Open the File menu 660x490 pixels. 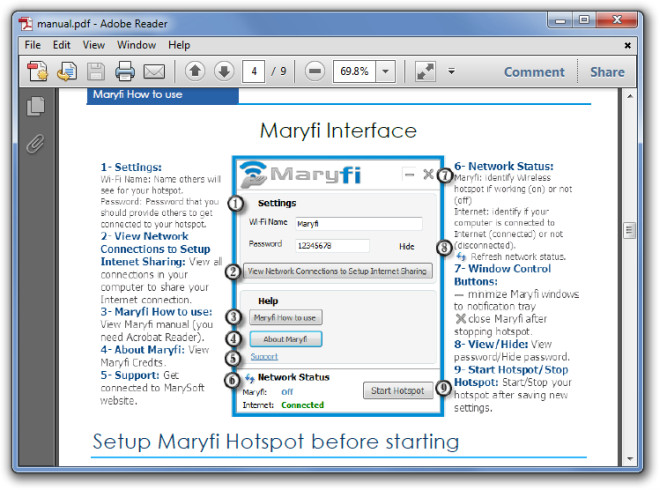(32, 45)
